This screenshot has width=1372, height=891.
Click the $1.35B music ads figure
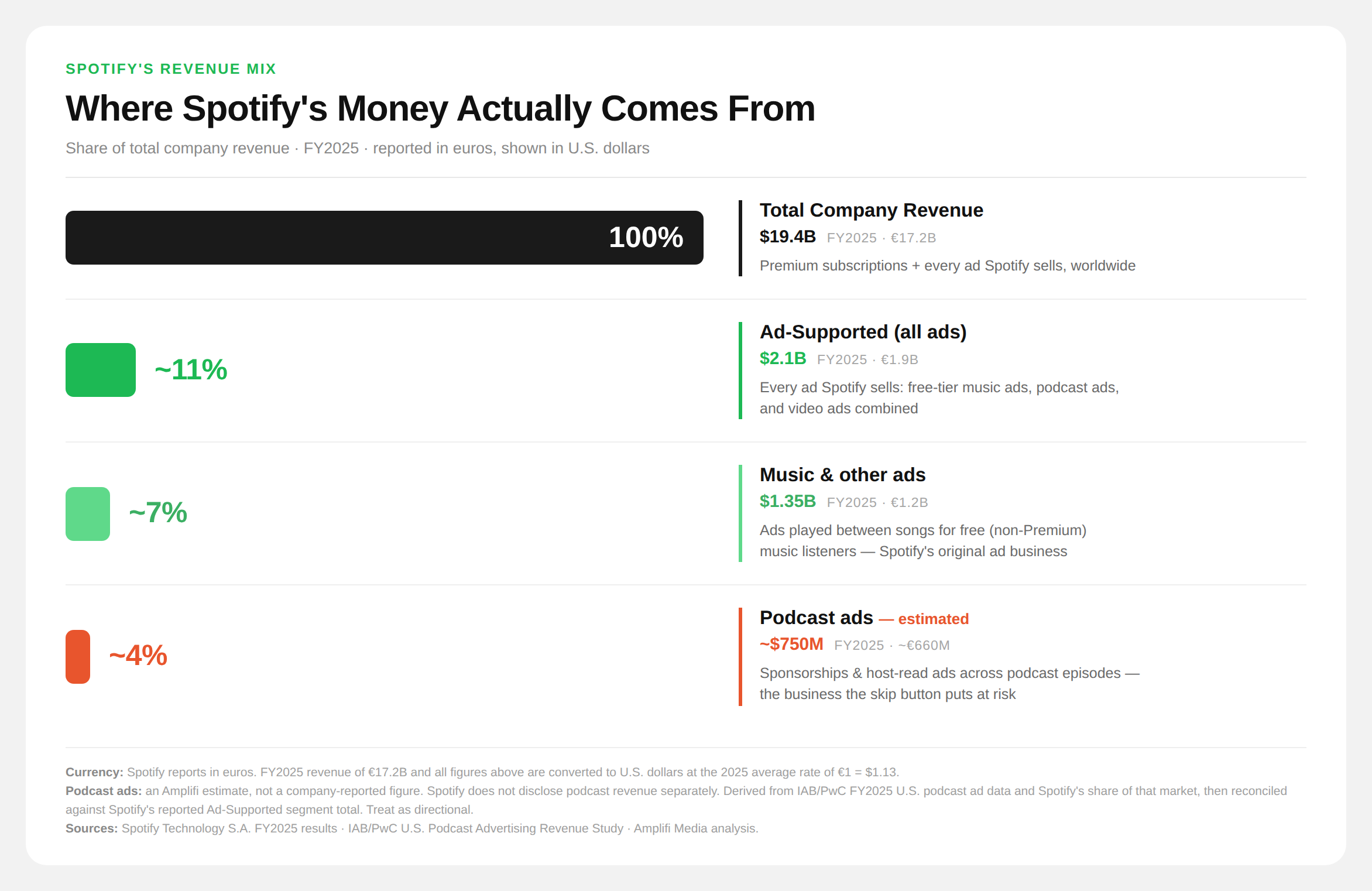tap(787, 501)
